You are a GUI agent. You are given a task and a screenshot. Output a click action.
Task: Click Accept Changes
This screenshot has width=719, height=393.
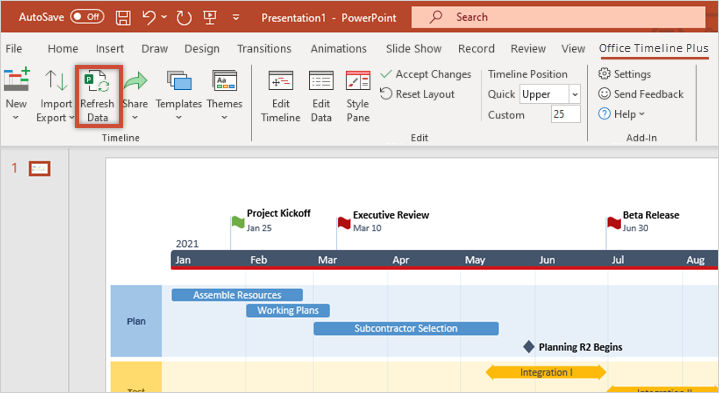pyautogui.click(x=426, y=74)
